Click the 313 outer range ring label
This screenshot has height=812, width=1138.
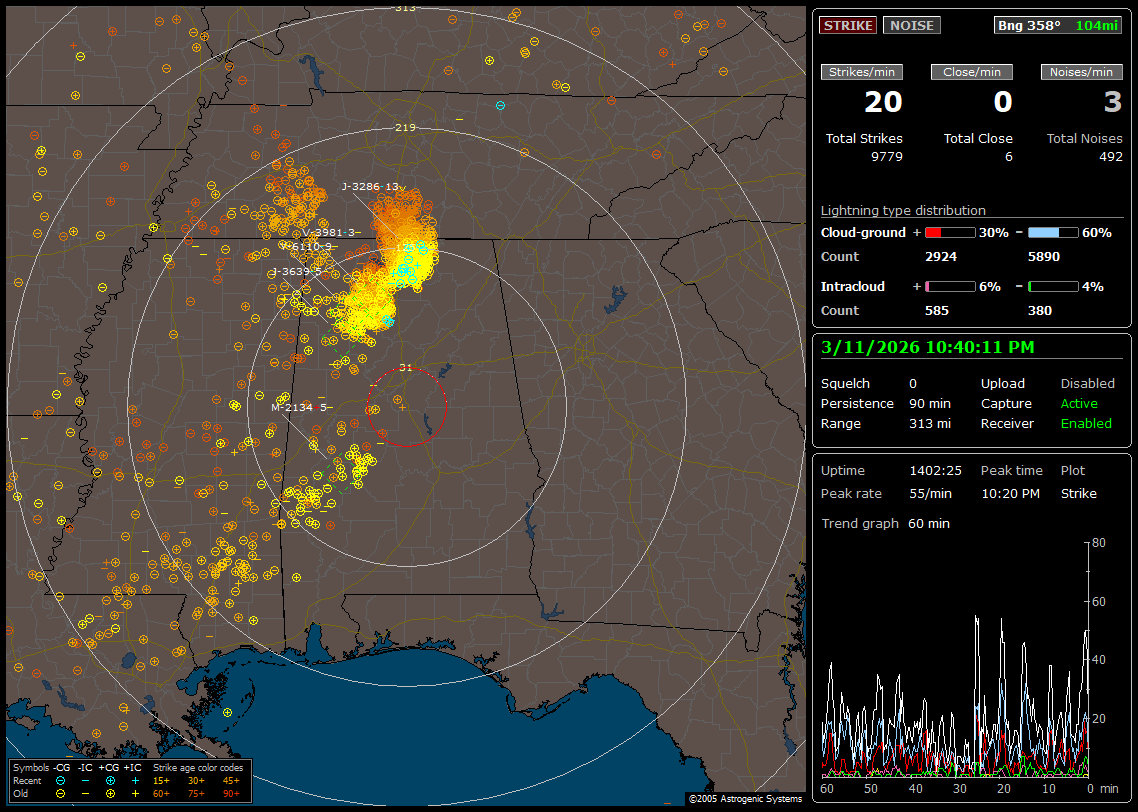404,8
